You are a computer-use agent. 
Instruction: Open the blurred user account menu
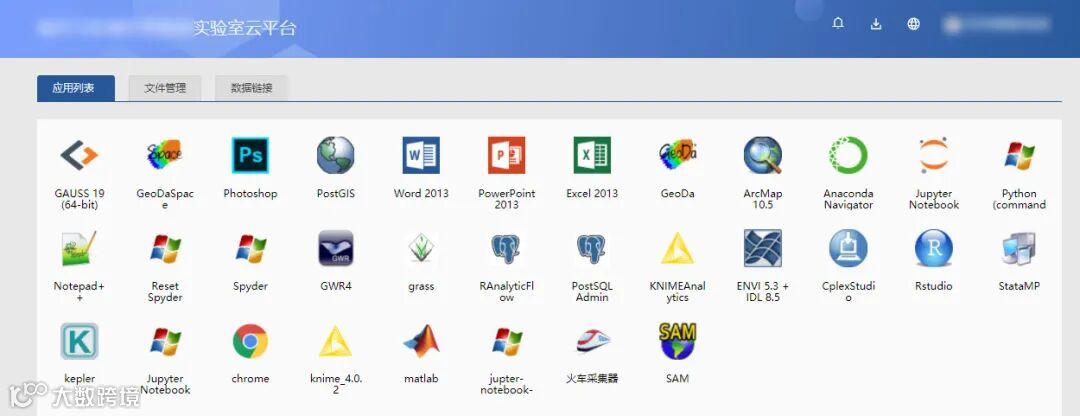997,25
